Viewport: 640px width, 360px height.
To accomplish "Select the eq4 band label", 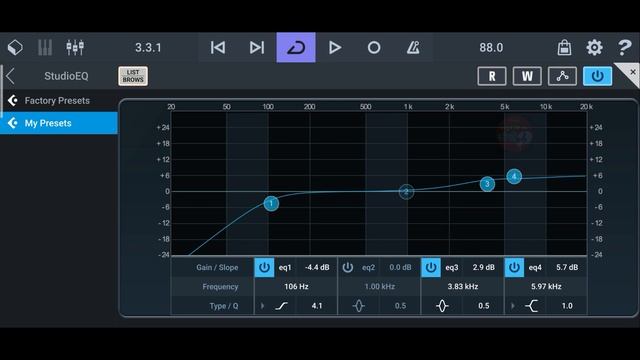I will click(535, 268).
